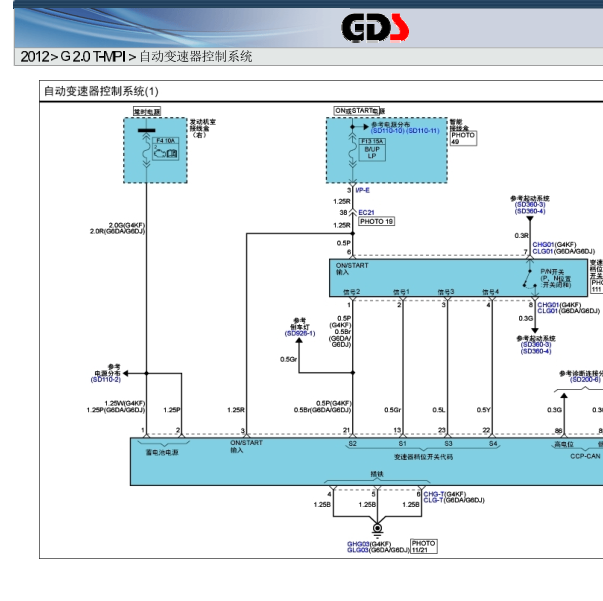603x601 pixels.
Task: Click the 变速器档位开关代码 label
Action: click(x=423, y=457)
